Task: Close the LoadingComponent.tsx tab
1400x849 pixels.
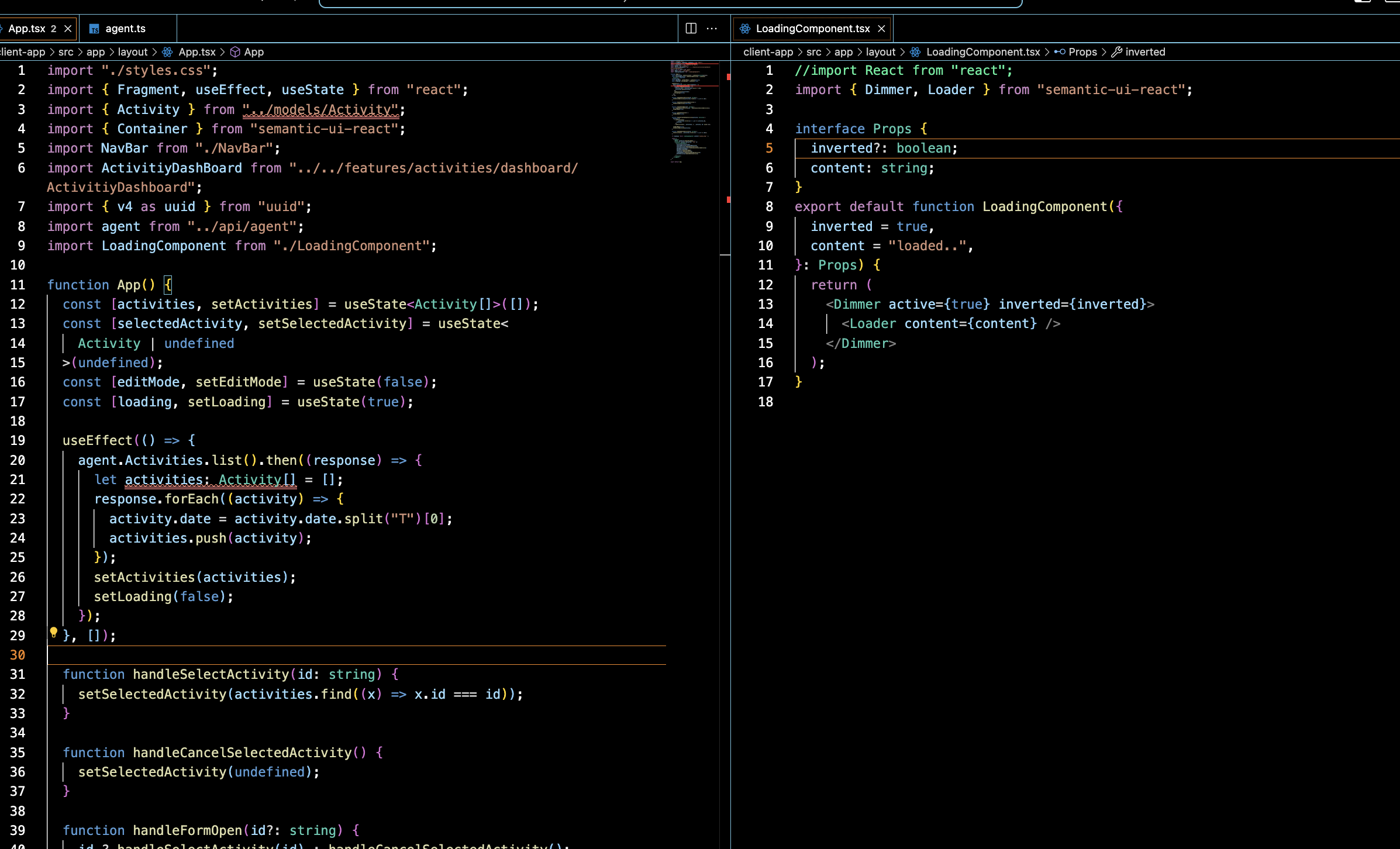Action: (881, 28)
